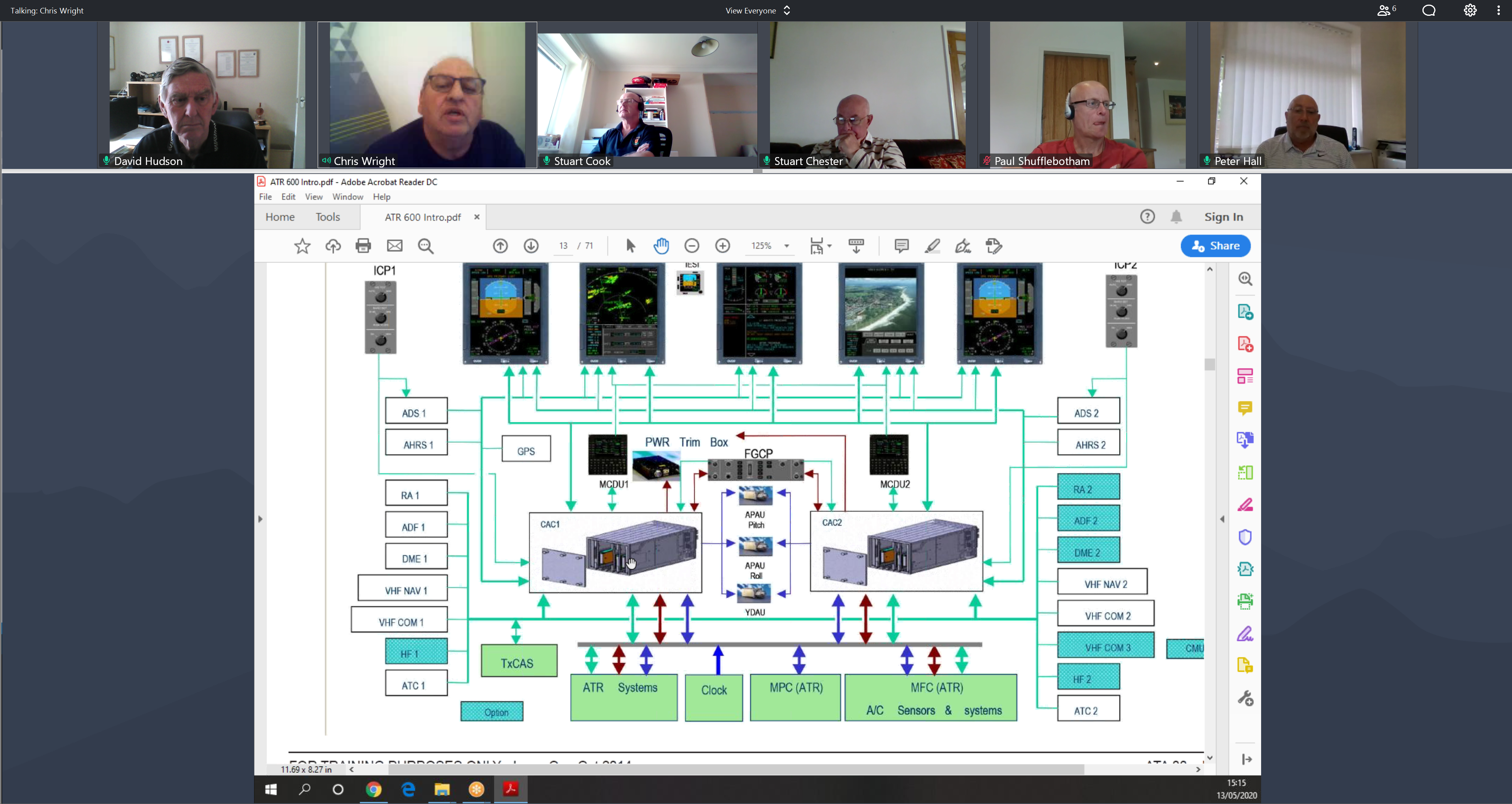Click the Sign In link
Viewport: 1512px width, 804px height.
pos(1223,217)
